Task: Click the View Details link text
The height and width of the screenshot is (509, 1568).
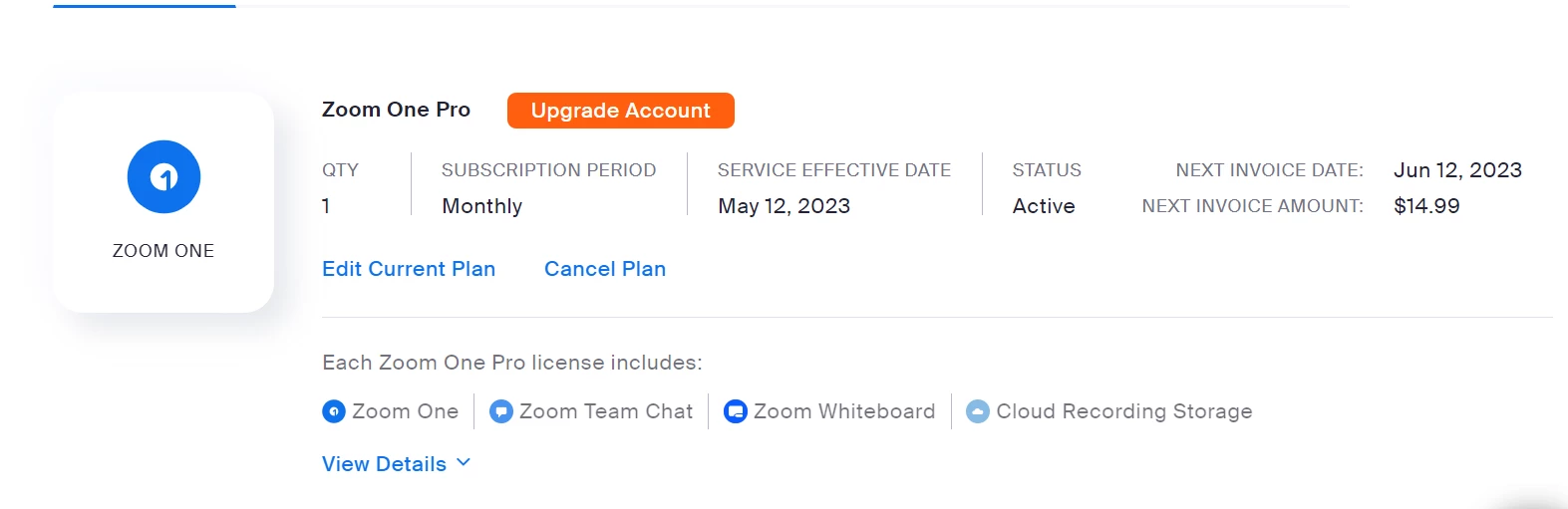Action: pos(384,464)
